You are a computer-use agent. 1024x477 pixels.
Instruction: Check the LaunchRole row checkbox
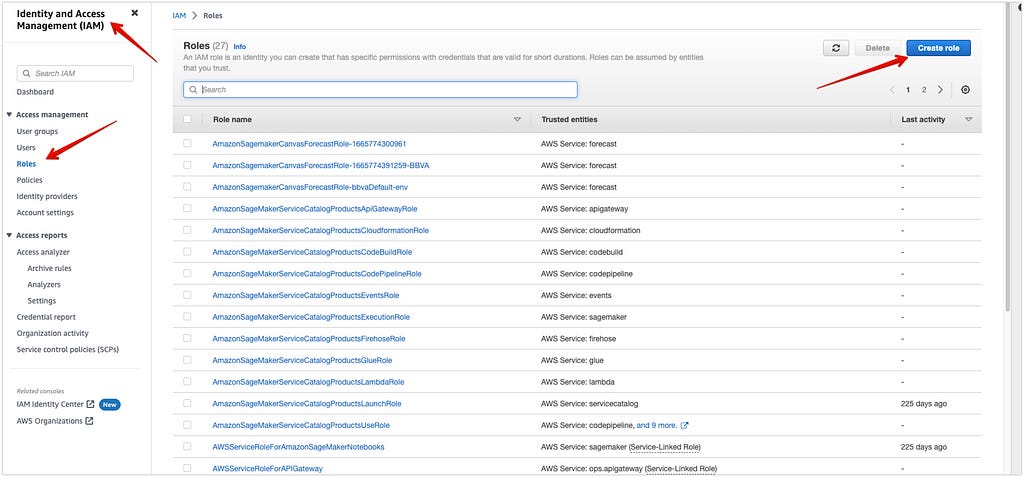pyautogui.click(x=187, y=403)
